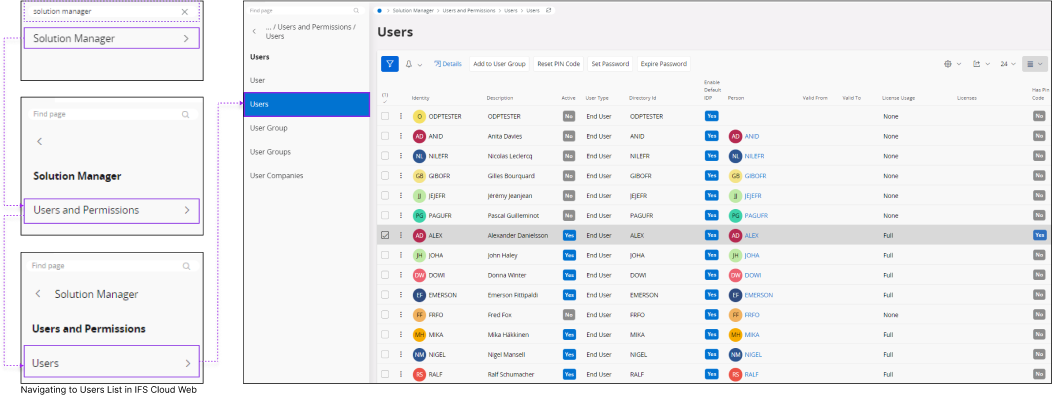Viewport: 1052px width, 395px height.
Task: Check the NIGEL row checkbox
Action: tap(385, 354)
